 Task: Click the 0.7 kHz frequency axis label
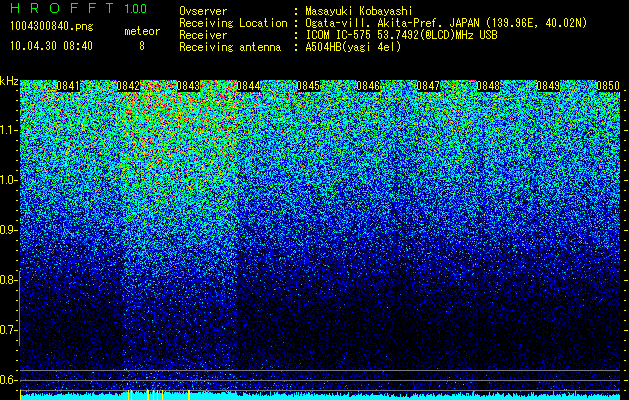pyautogui.click(x=9, y=330)
